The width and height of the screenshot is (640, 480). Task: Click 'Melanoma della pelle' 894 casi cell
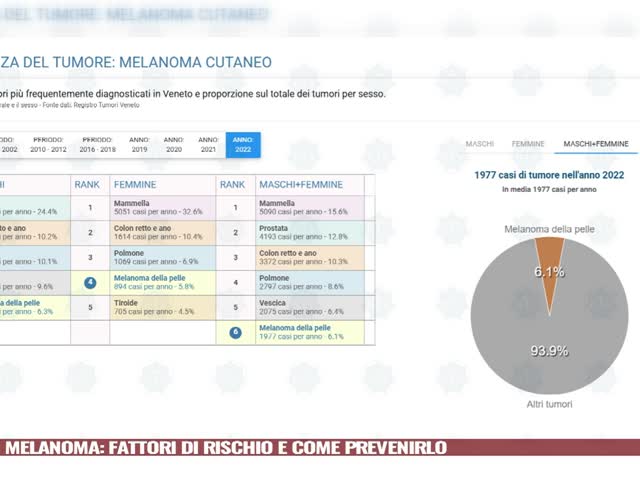coord(162,282)
